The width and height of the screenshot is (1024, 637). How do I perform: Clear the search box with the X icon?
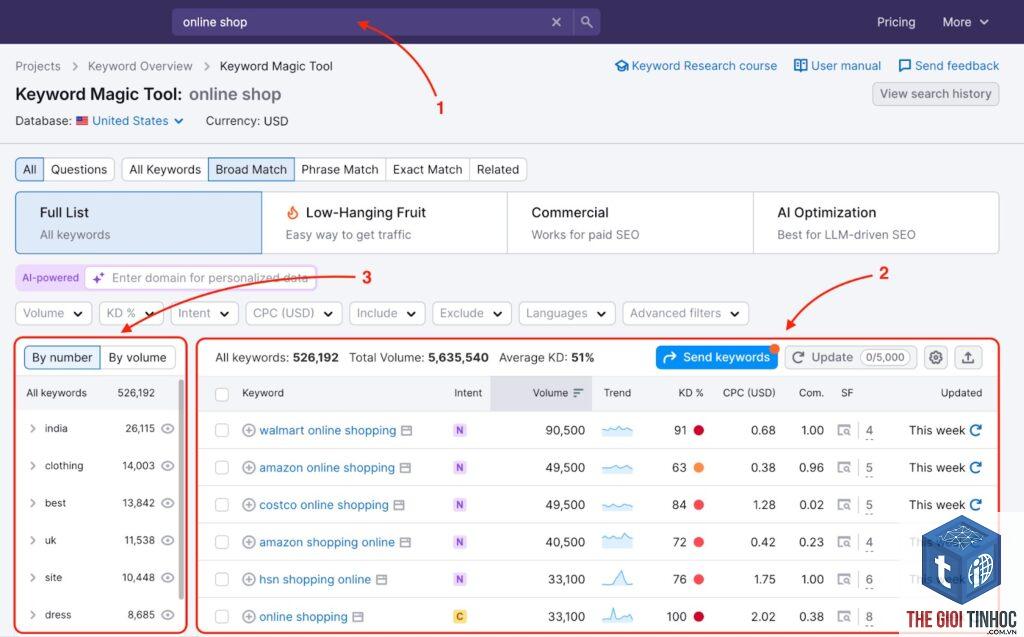click(x=556, y=22)
